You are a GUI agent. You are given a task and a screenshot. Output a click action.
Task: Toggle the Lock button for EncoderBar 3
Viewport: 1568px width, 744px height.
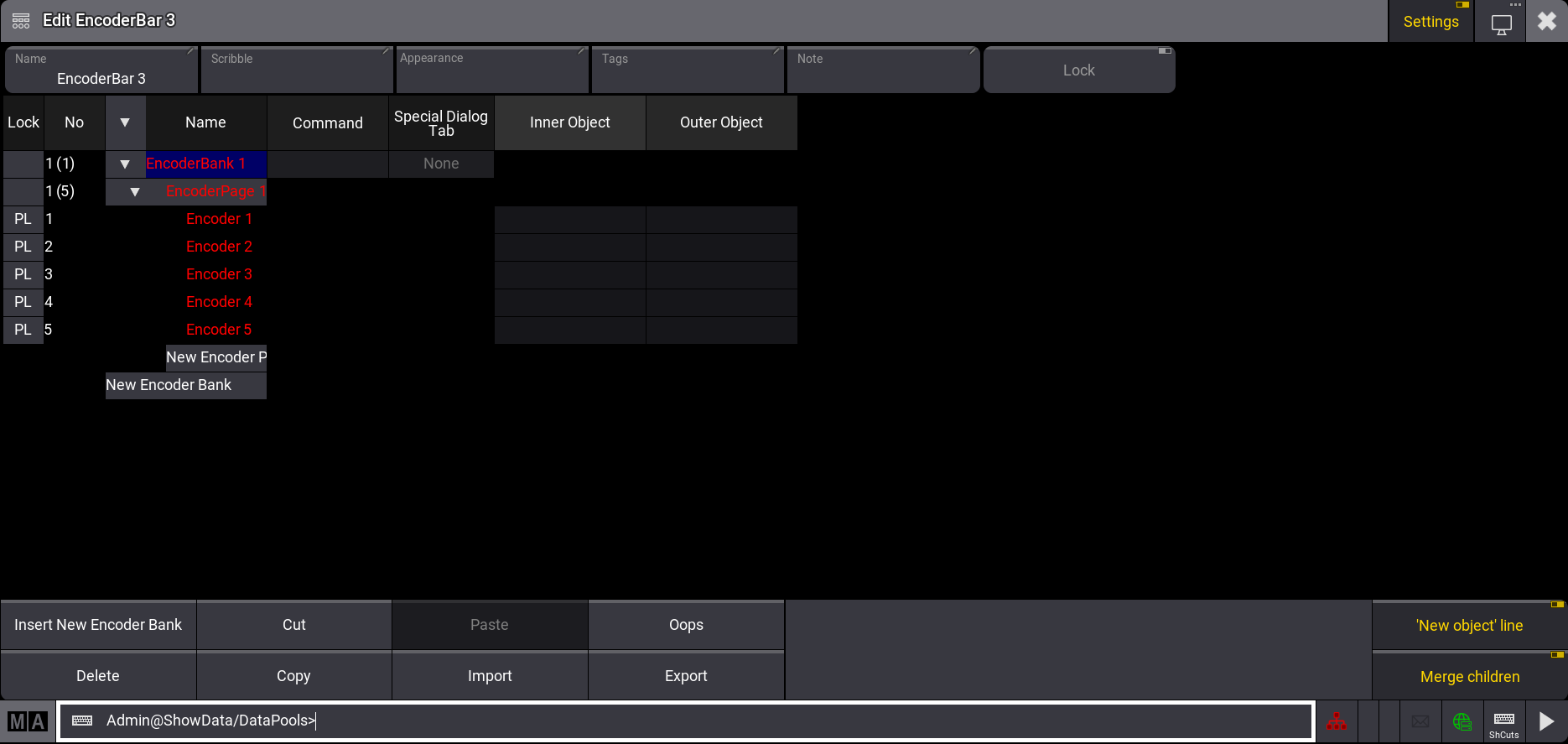point(1078,70)
